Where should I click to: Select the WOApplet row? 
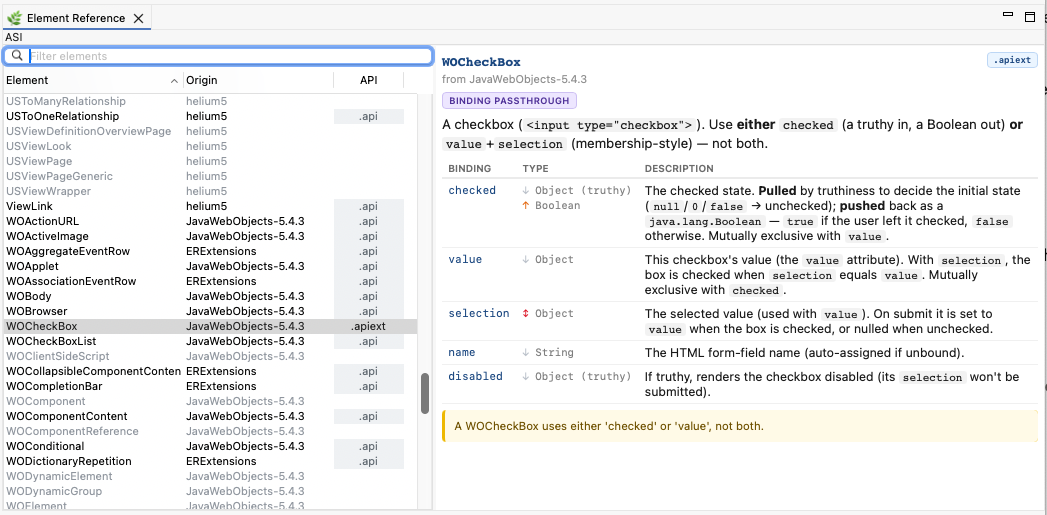[x=210, y=267]
